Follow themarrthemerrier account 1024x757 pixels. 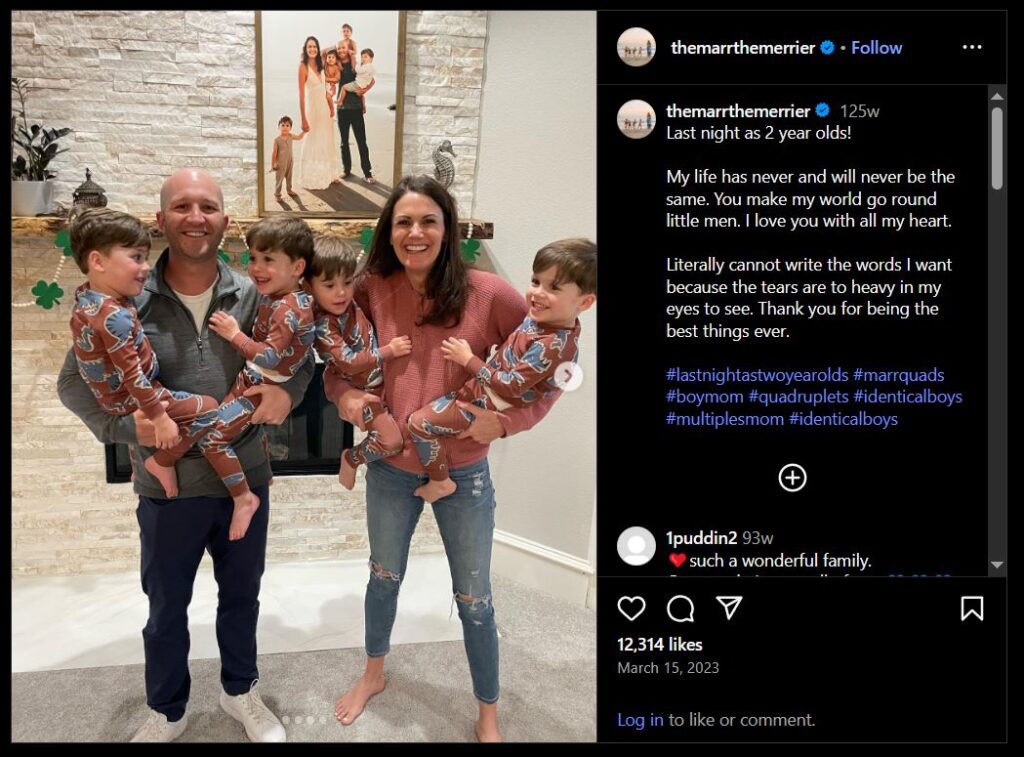[876, 48]
